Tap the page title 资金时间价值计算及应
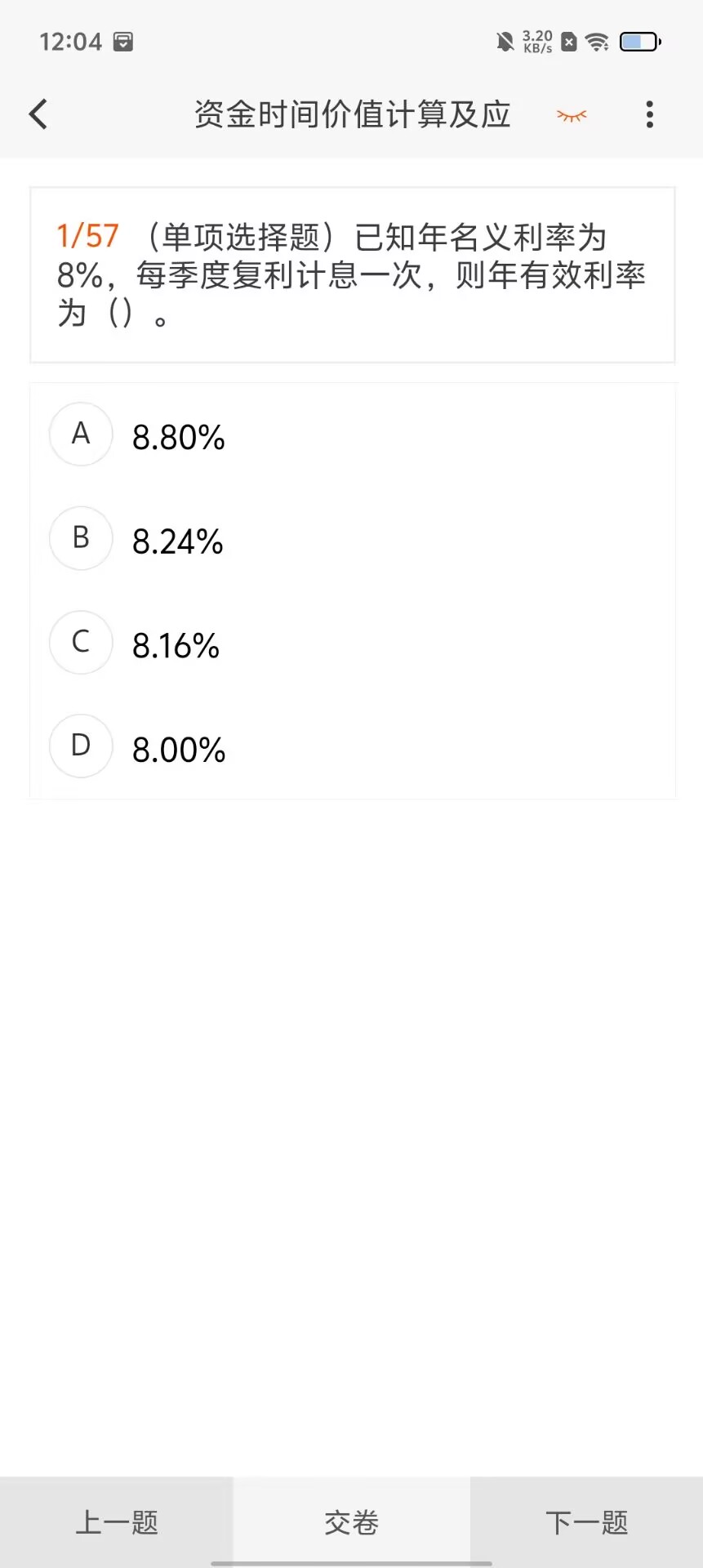Screen dimensions: 703x1568 pyautogui.click(x=353, y=114)
